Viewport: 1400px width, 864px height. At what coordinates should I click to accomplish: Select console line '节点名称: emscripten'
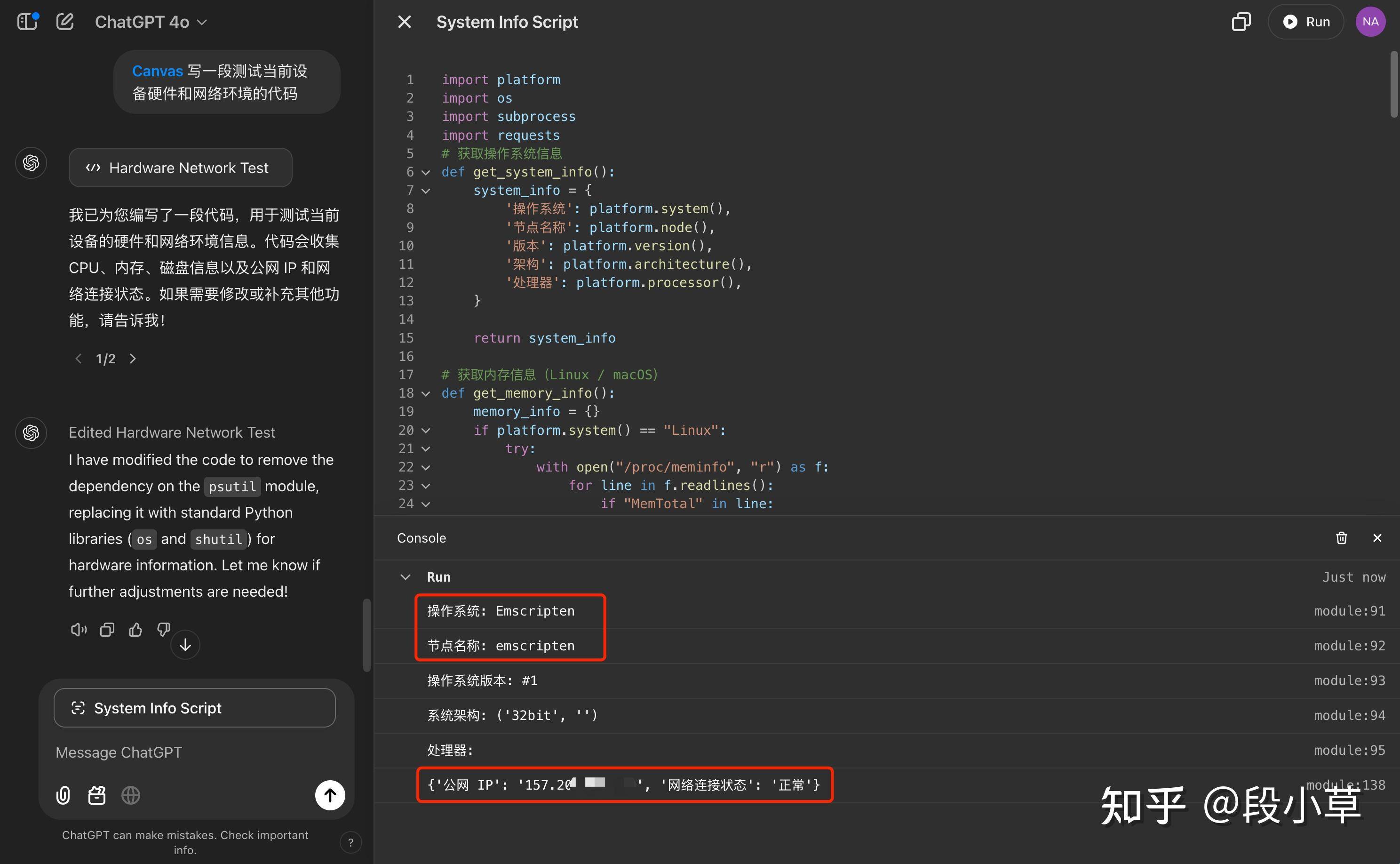click(501, 646)
